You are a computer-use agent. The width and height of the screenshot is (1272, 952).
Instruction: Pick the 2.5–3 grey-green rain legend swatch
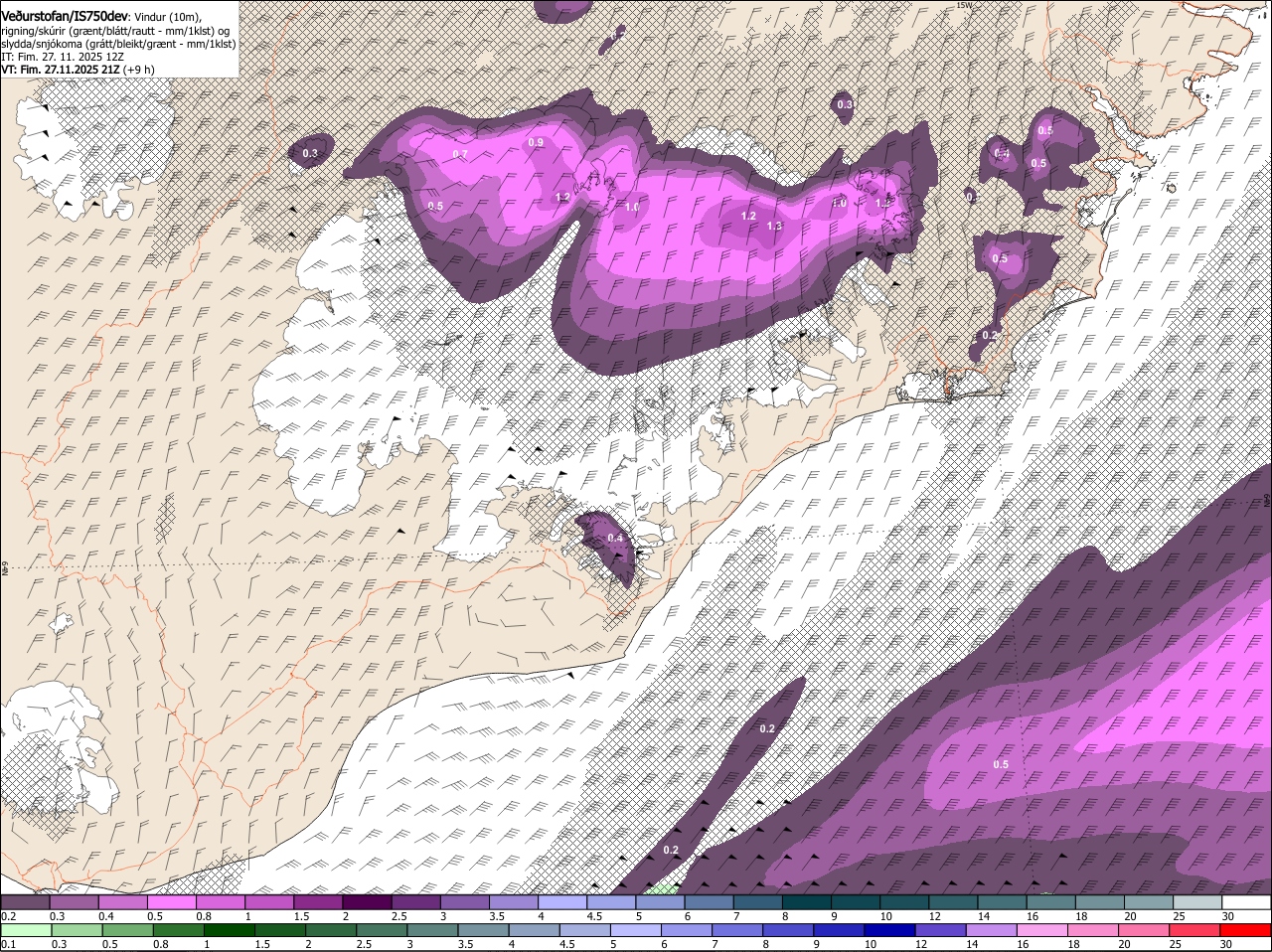pos(383,930)
